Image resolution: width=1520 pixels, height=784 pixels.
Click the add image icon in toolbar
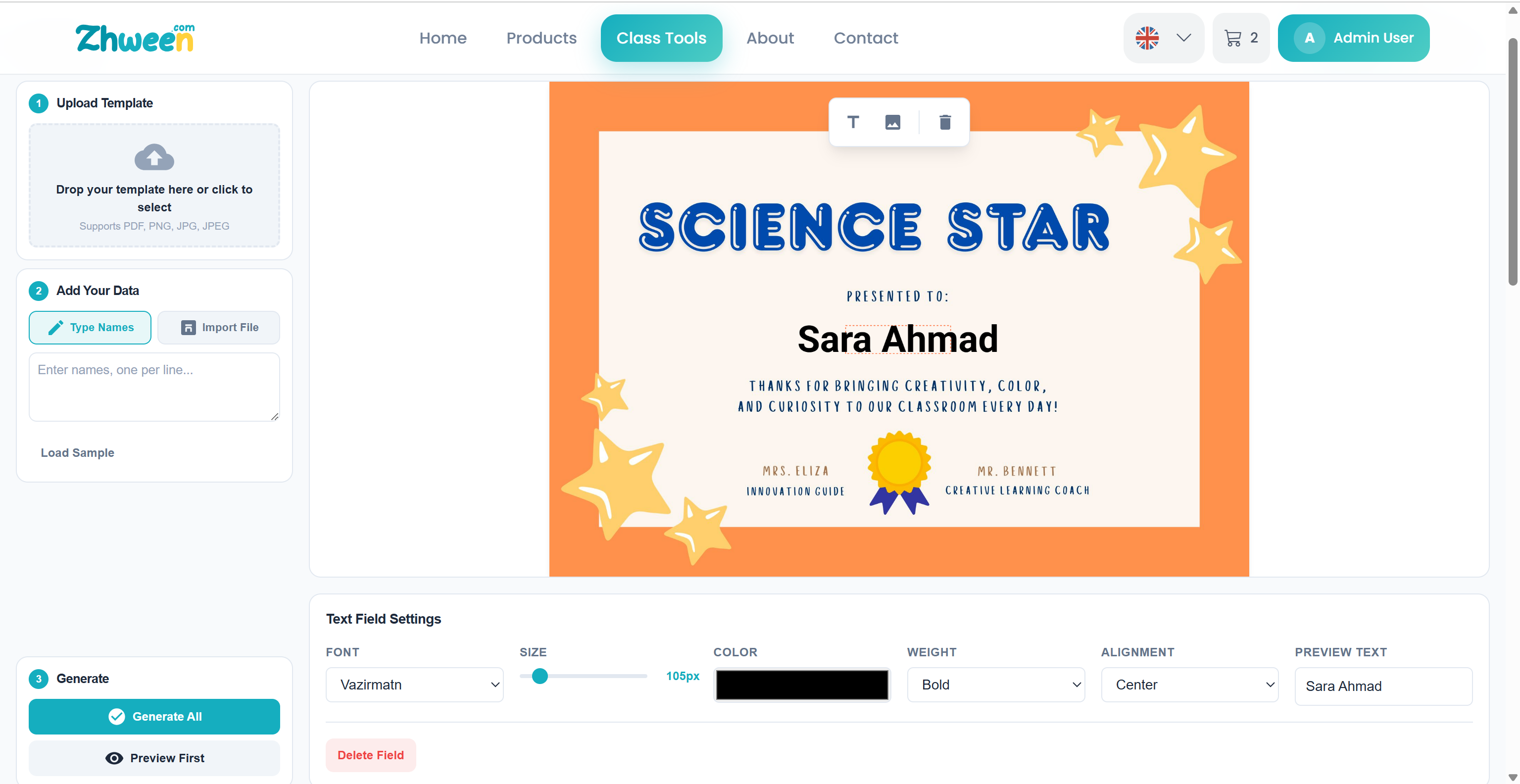[x=892, y=122]
